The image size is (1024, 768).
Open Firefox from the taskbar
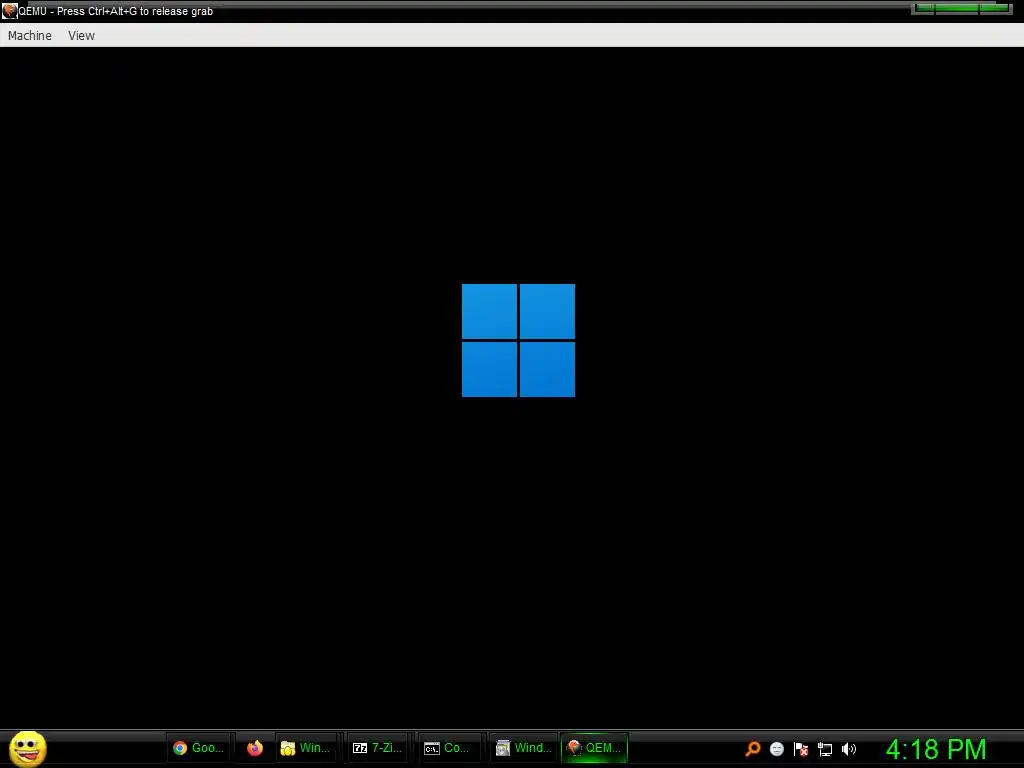point(255,748)
